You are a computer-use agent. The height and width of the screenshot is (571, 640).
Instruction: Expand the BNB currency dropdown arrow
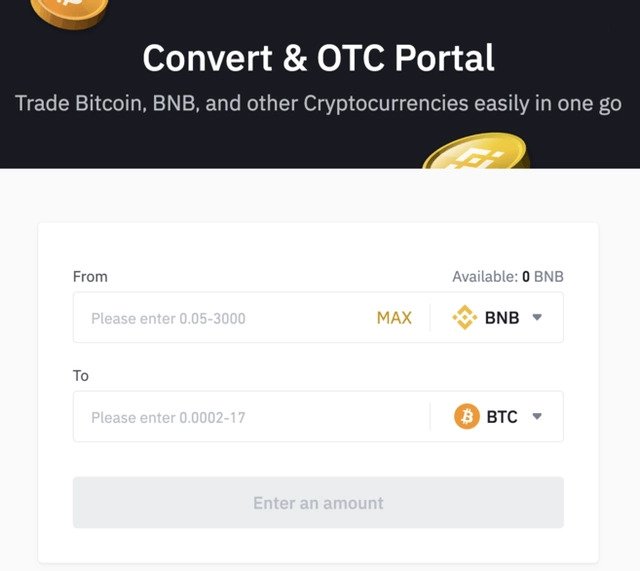click(537, 317)
